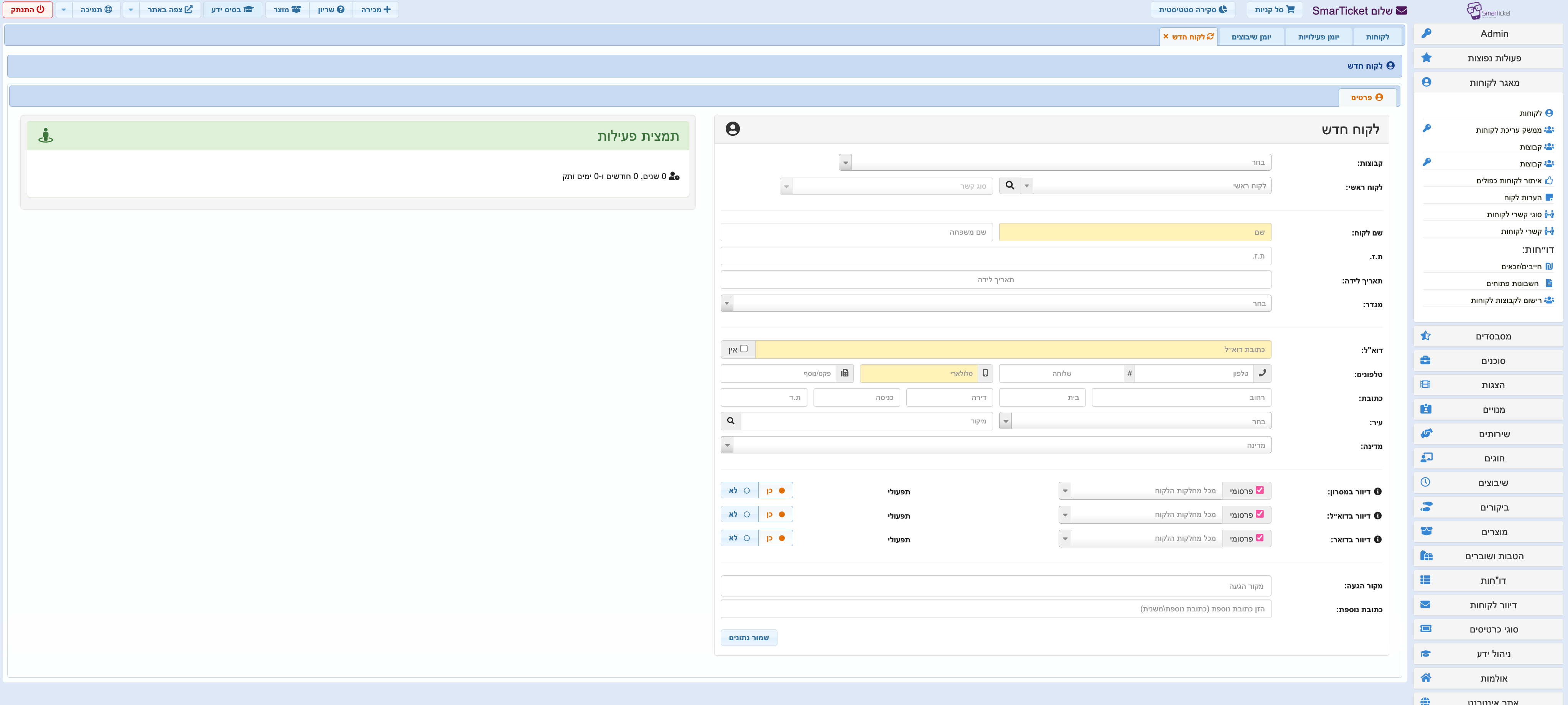
Task: Toggle the אין checkbox beside the email field
Action: pos(744,349)
